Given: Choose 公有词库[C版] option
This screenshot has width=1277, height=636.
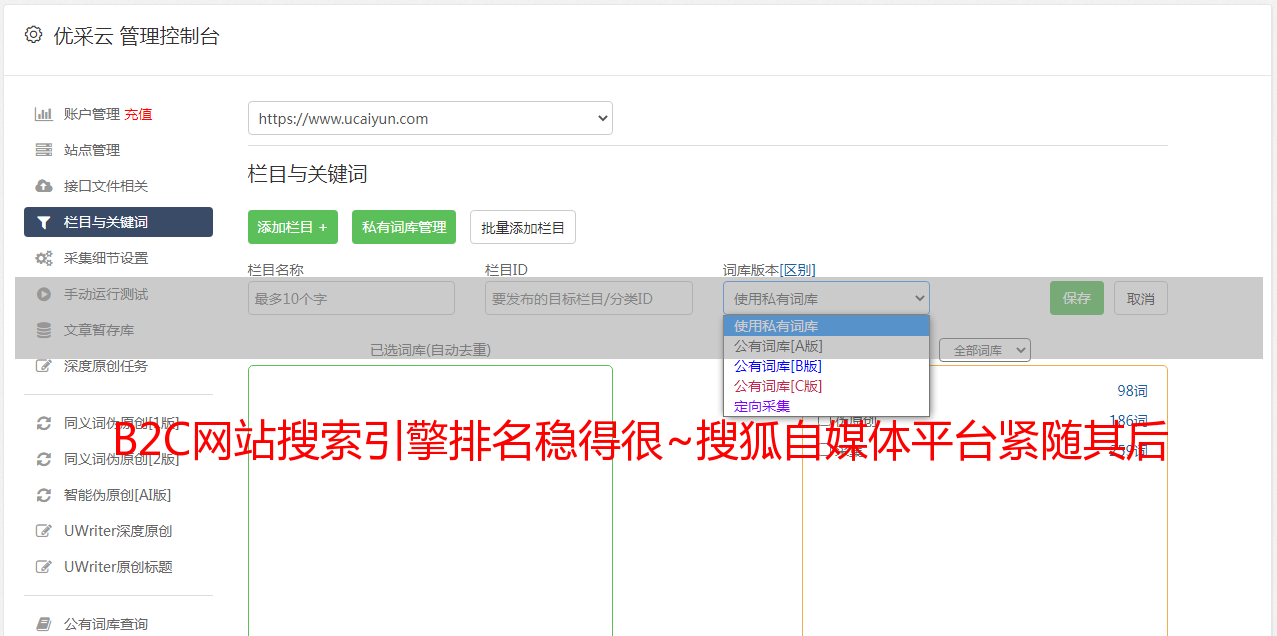Looking at the screenshot, I should coord(826,386).
